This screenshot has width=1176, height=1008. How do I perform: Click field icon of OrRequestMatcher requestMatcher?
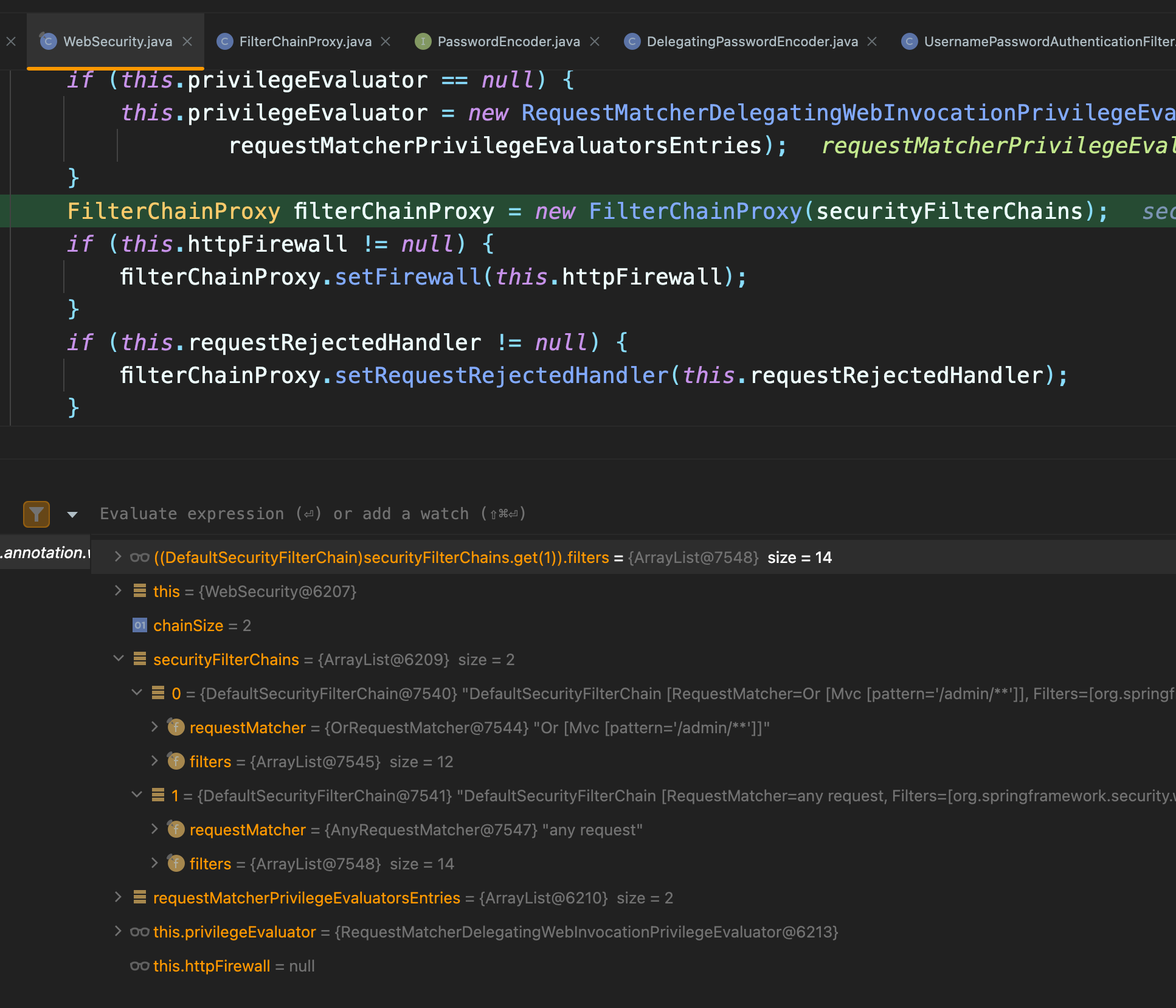point(176,727)
